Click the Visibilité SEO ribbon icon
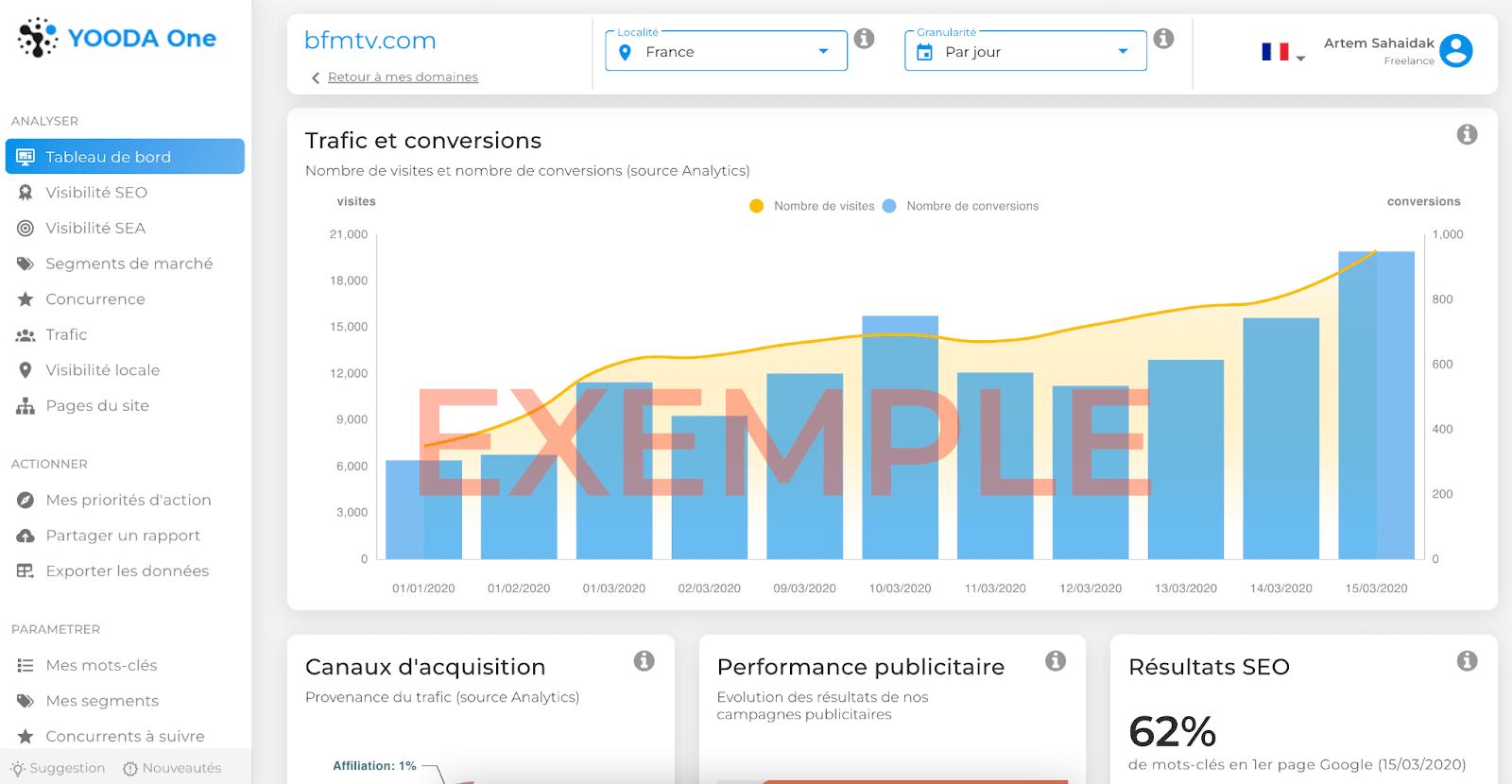The height and width of the screenshot is (784, 1512). (26, 193)
